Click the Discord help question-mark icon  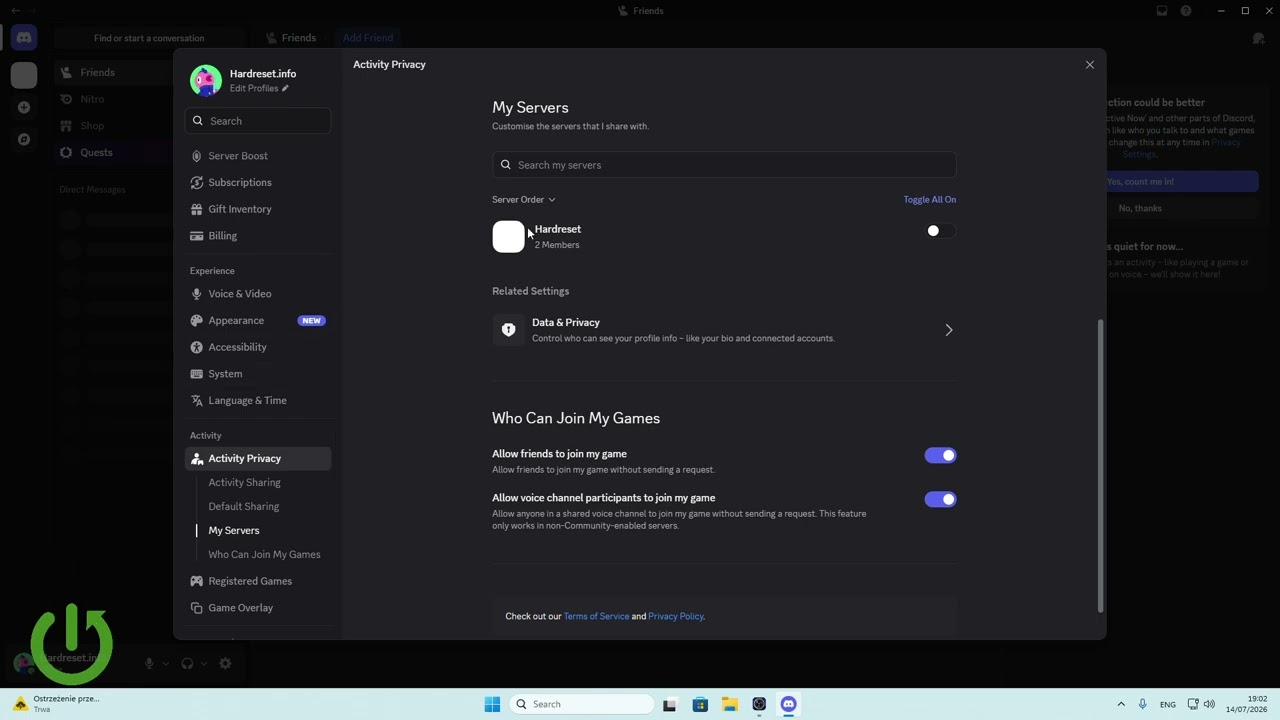click(x=1186, y=11)
